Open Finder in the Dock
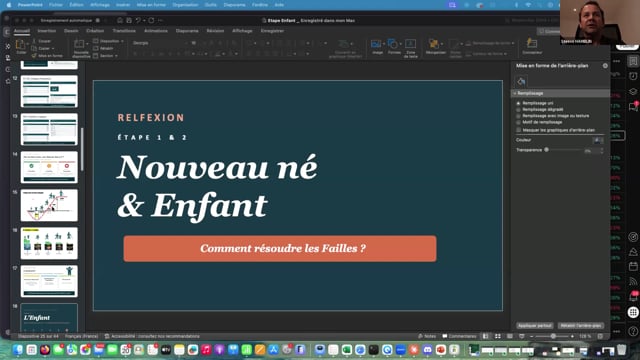The height and width of the screenshot is (360, 640). tap(18, 349)
